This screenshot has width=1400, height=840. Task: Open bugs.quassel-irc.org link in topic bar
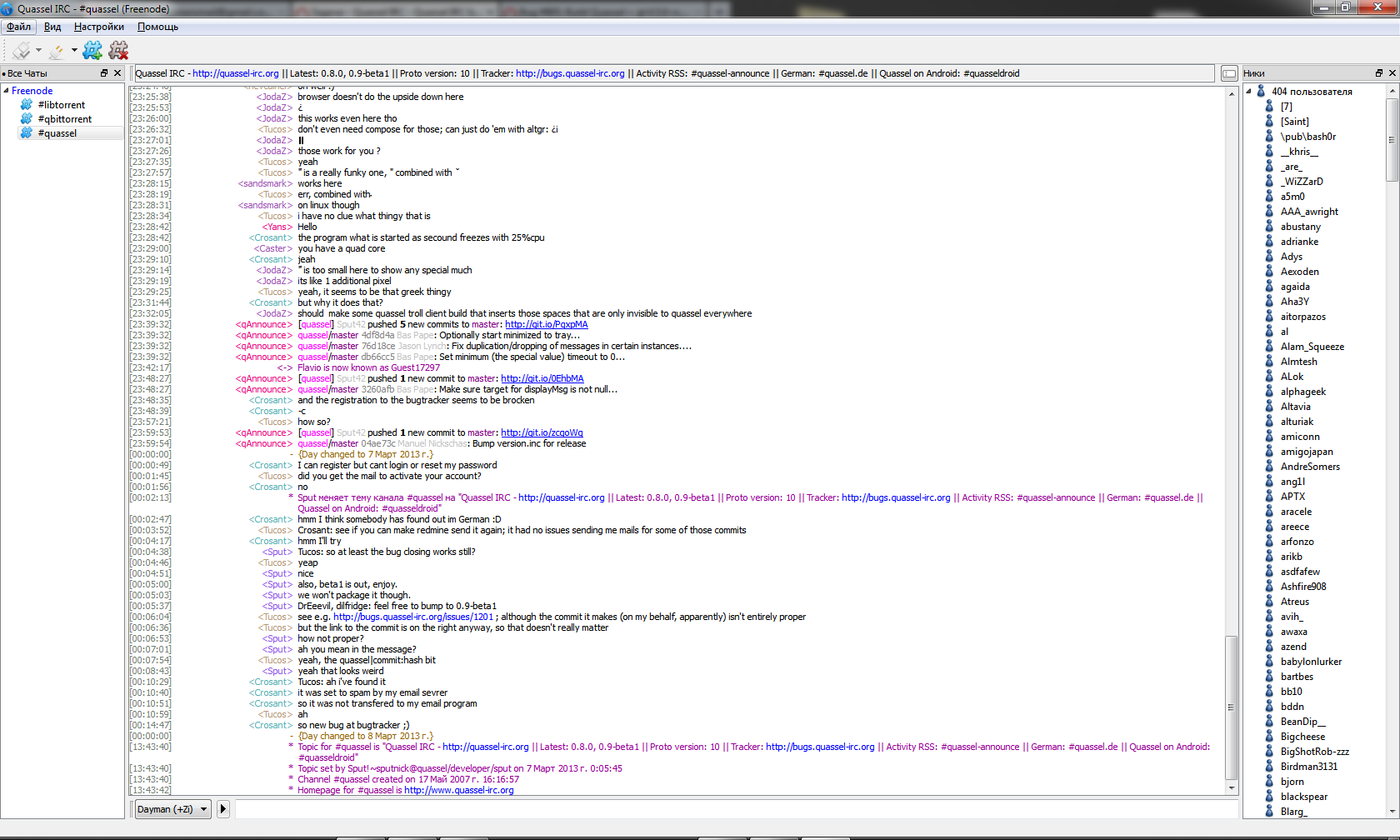click(570, 73)
